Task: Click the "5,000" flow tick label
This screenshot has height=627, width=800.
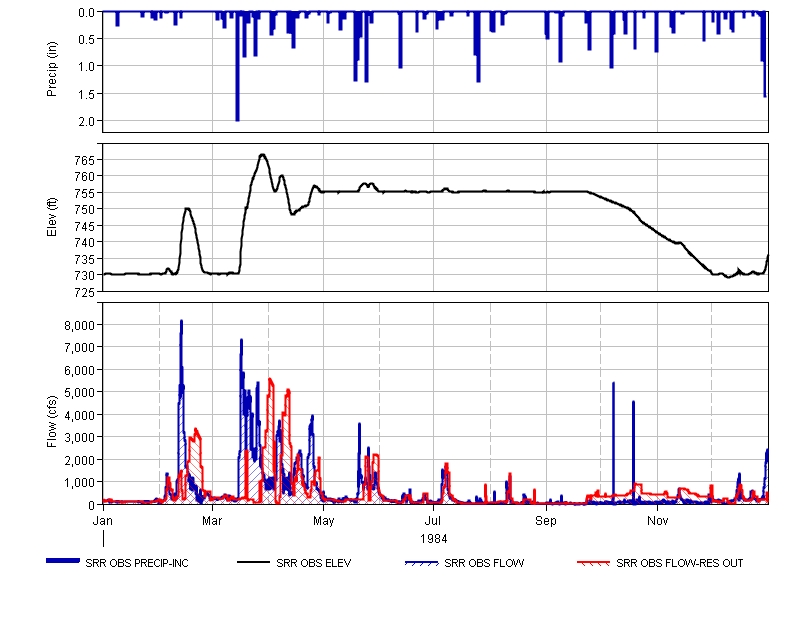Action: pyautogui.click(x=81, y=393)
